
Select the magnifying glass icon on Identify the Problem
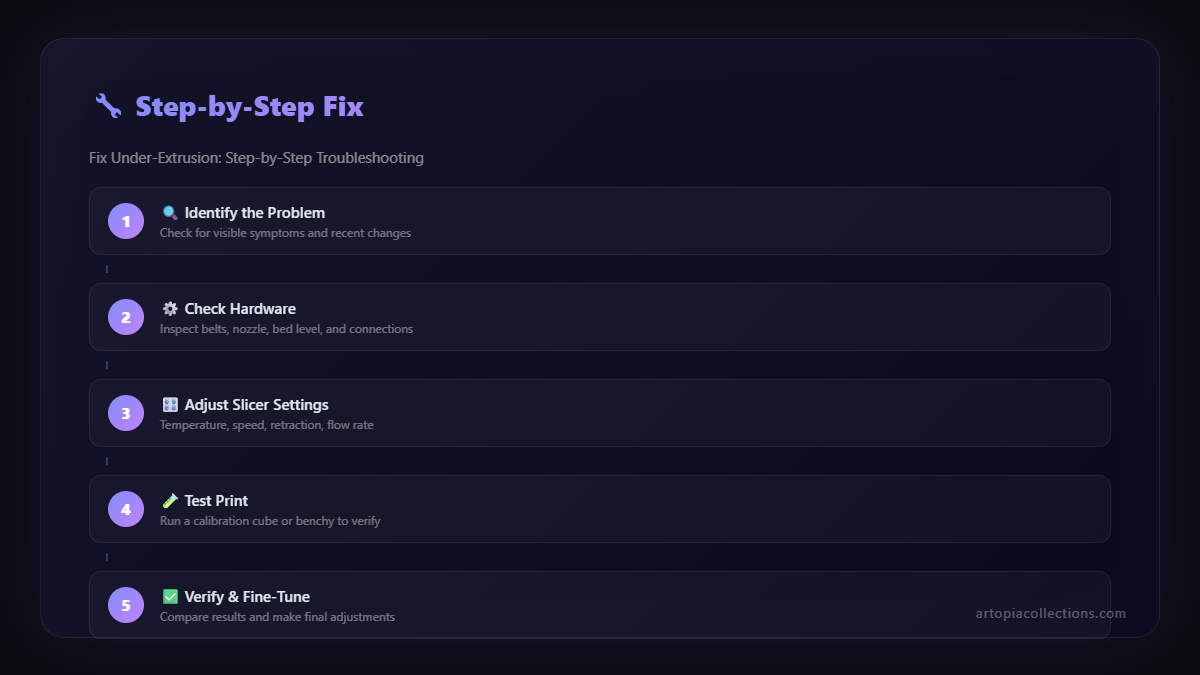pyautogui.click(x=169, y=212)
